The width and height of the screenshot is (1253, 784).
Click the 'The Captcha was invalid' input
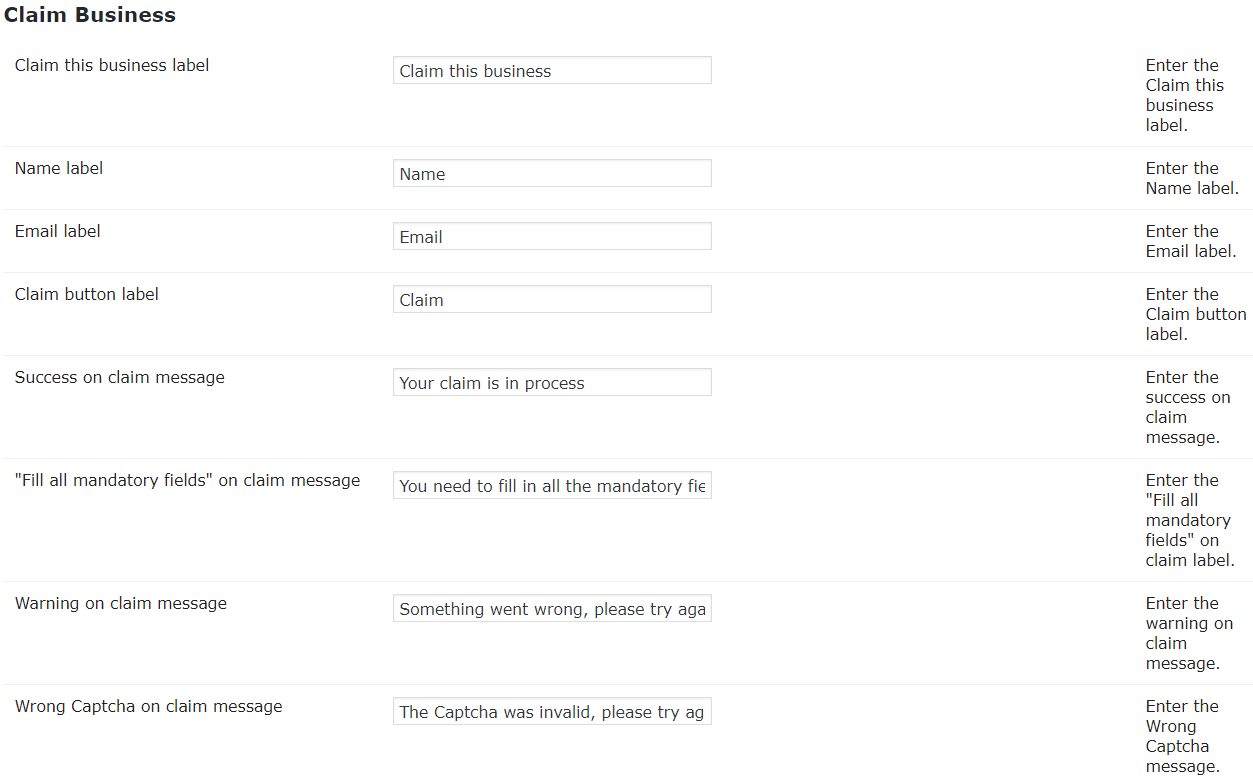point(552,712)
